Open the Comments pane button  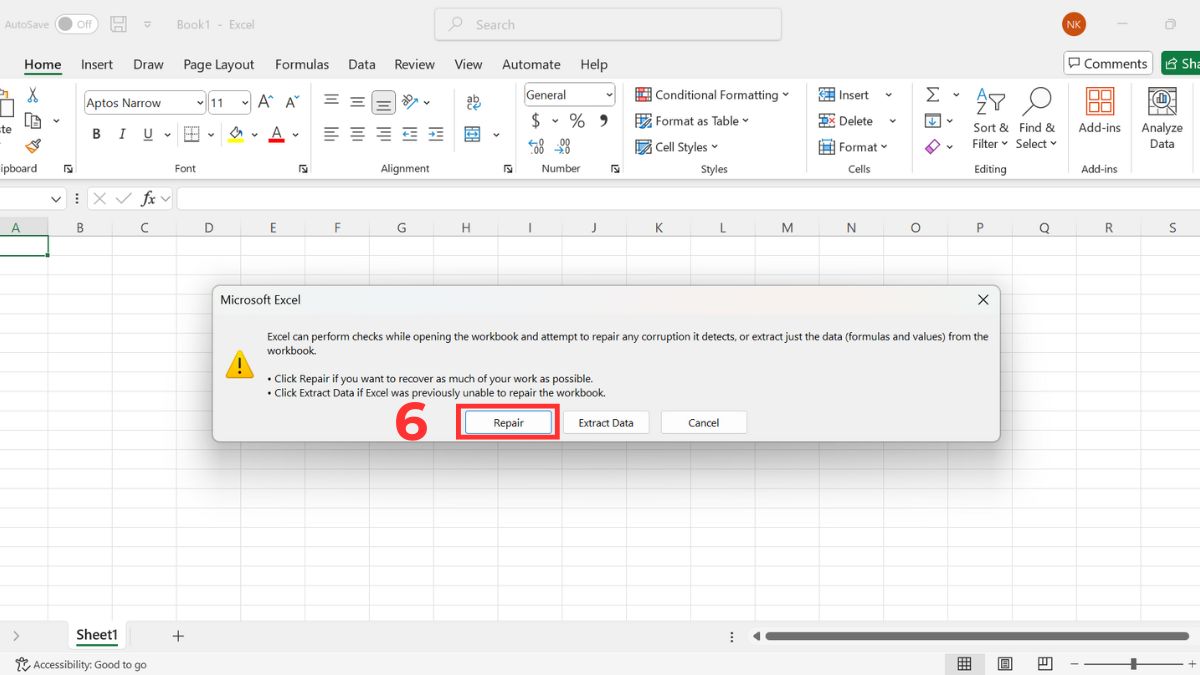(1108, 63)
